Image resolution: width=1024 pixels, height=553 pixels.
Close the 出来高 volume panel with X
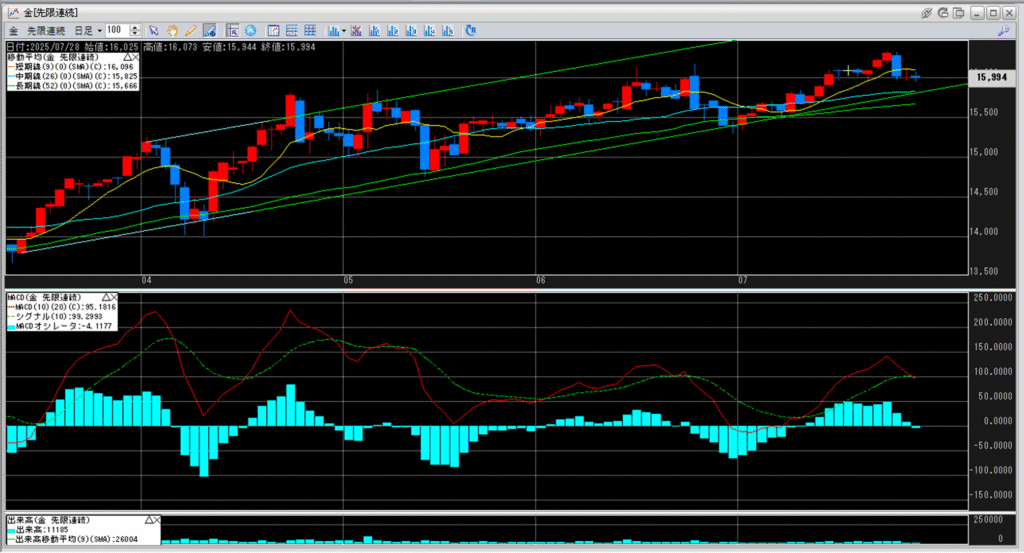click(155, 521)
